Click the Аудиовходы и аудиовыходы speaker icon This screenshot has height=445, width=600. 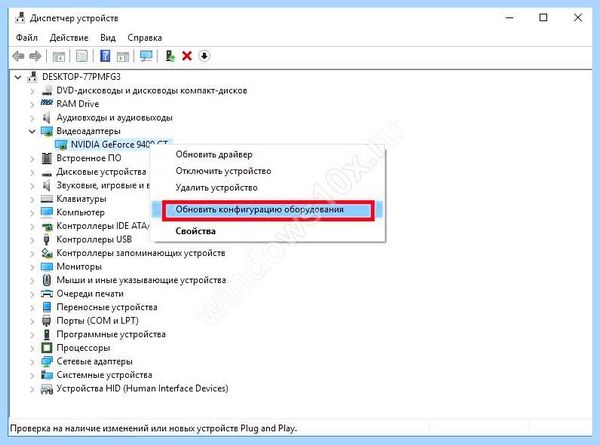[47, 117]
